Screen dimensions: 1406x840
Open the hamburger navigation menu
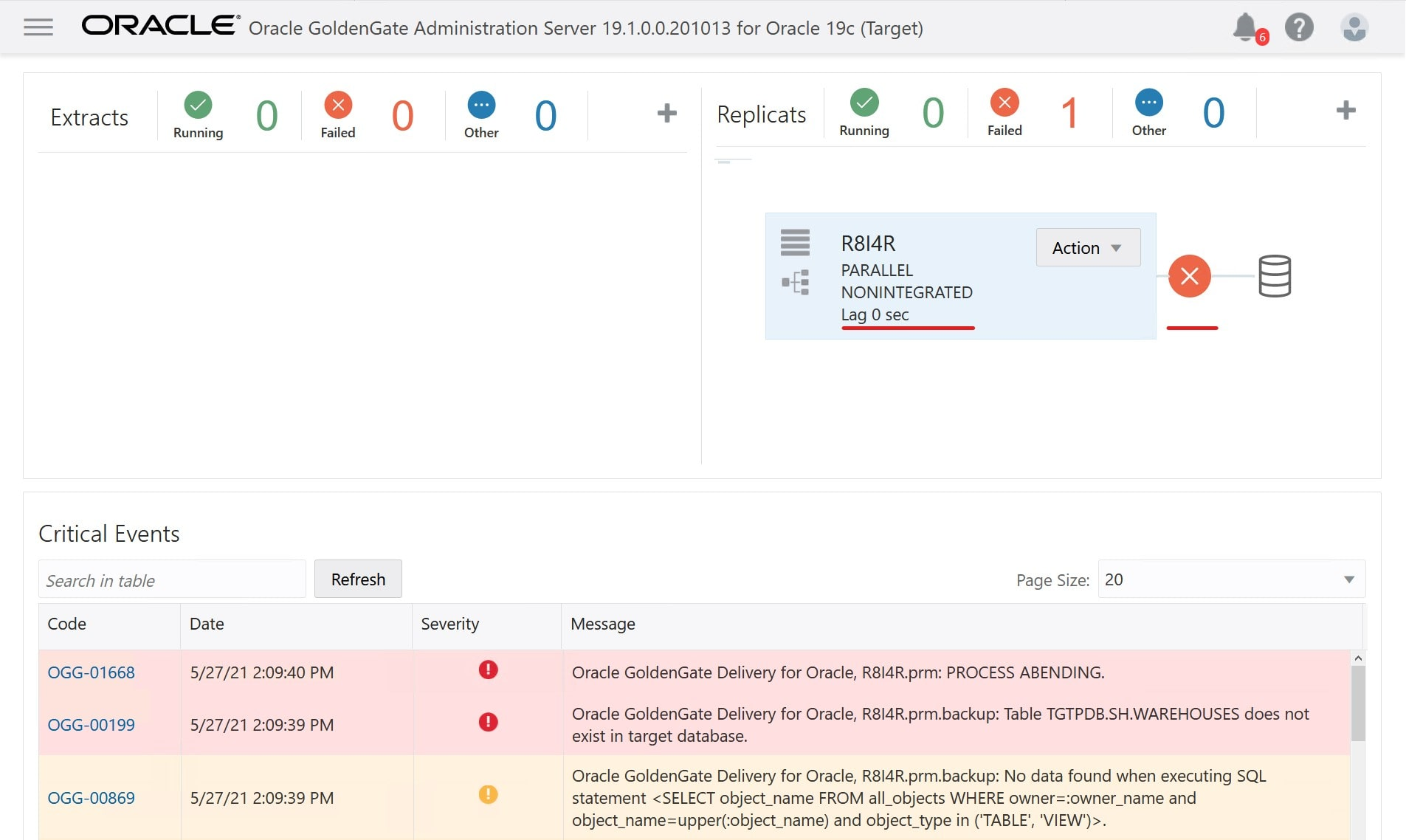pos(38,27)
